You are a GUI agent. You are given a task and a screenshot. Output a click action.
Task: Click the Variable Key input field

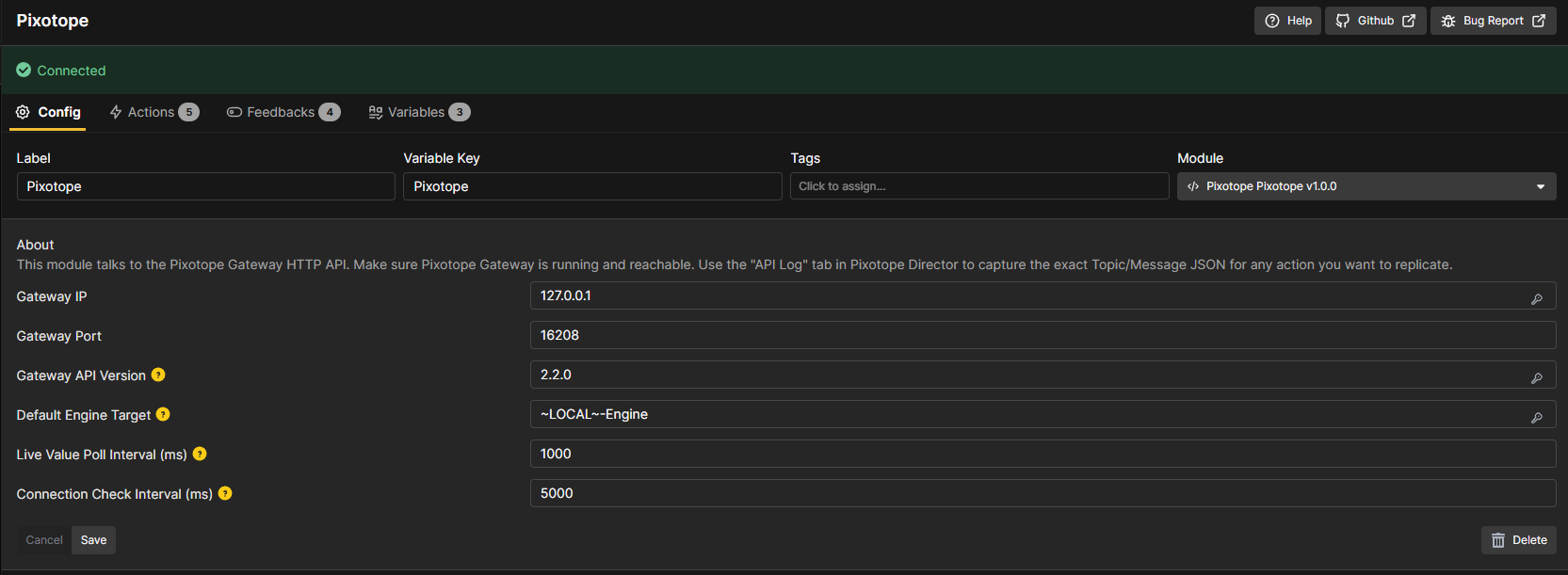pyautogui.click(x=592, y=186)
